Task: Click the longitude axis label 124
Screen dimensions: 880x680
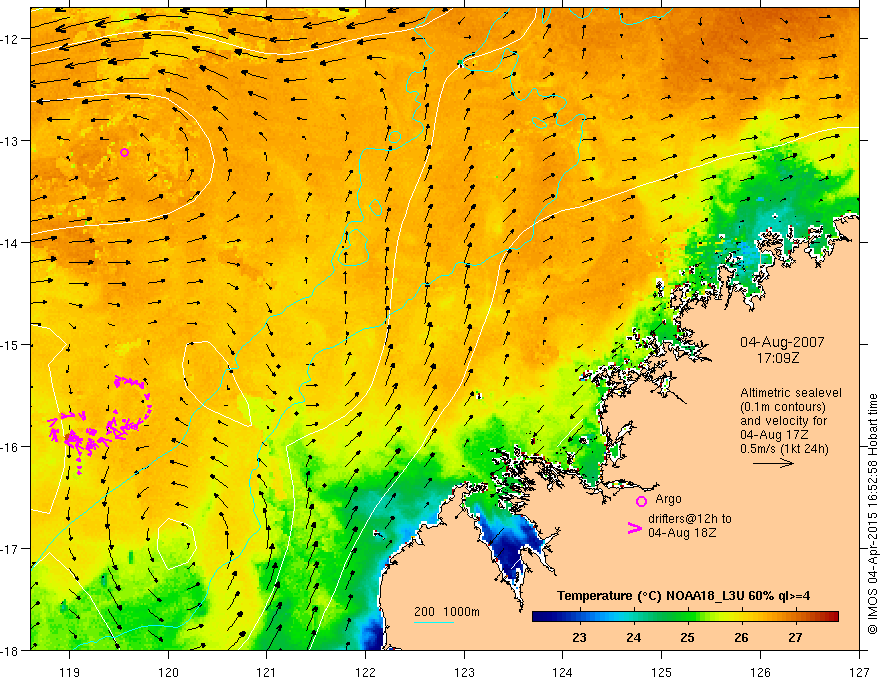Action: tap(563, 672)
